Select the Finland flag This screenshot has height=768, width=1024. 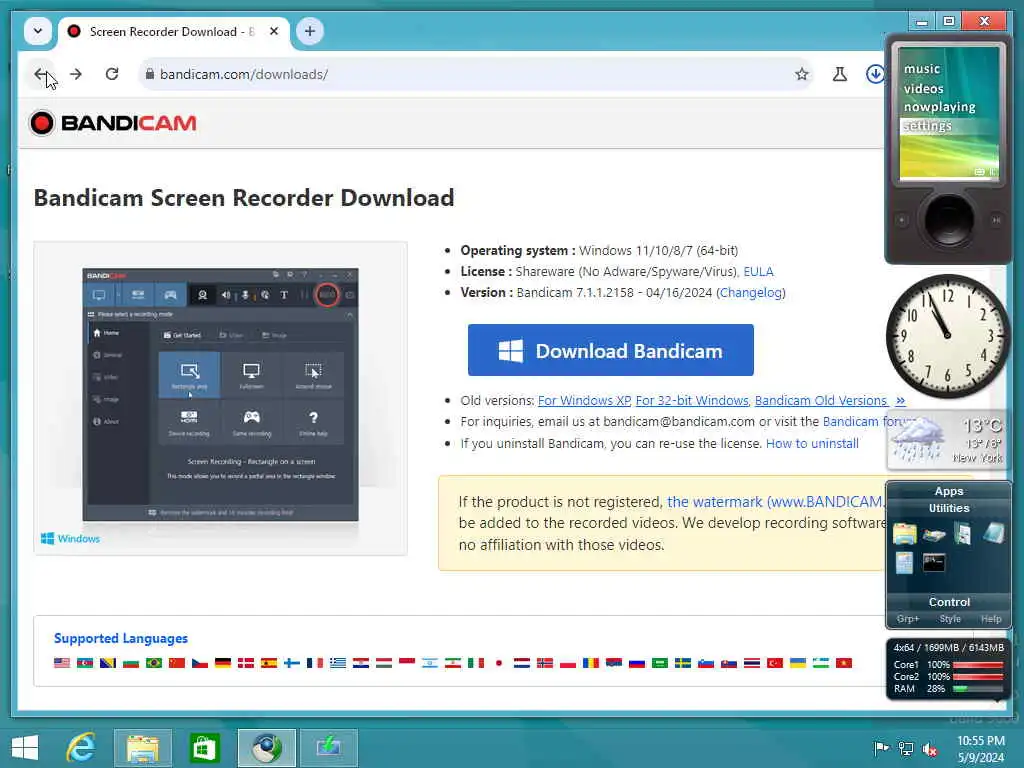(292, 663)
